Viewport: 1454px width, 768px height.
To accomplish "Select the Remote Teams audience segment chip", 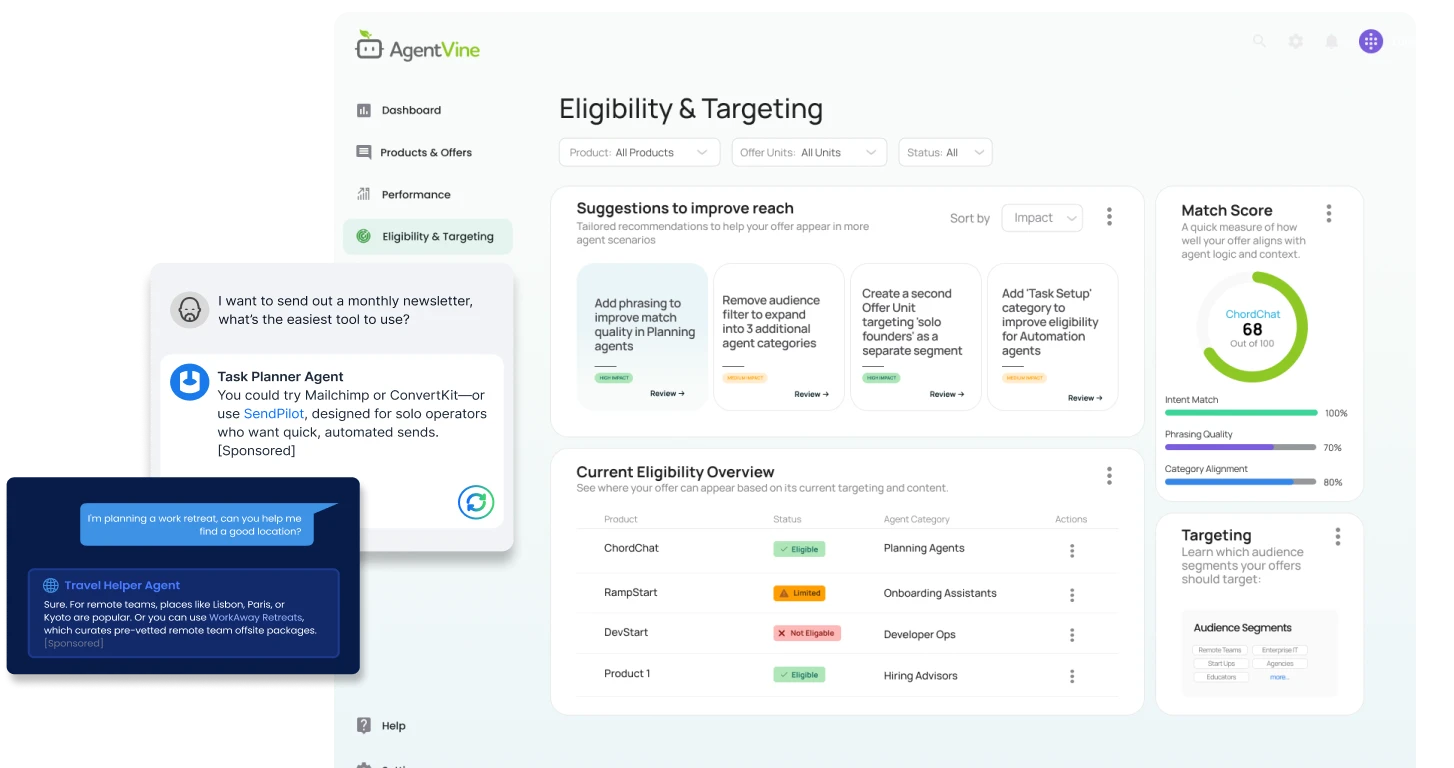I will (x=1219, y=649).
